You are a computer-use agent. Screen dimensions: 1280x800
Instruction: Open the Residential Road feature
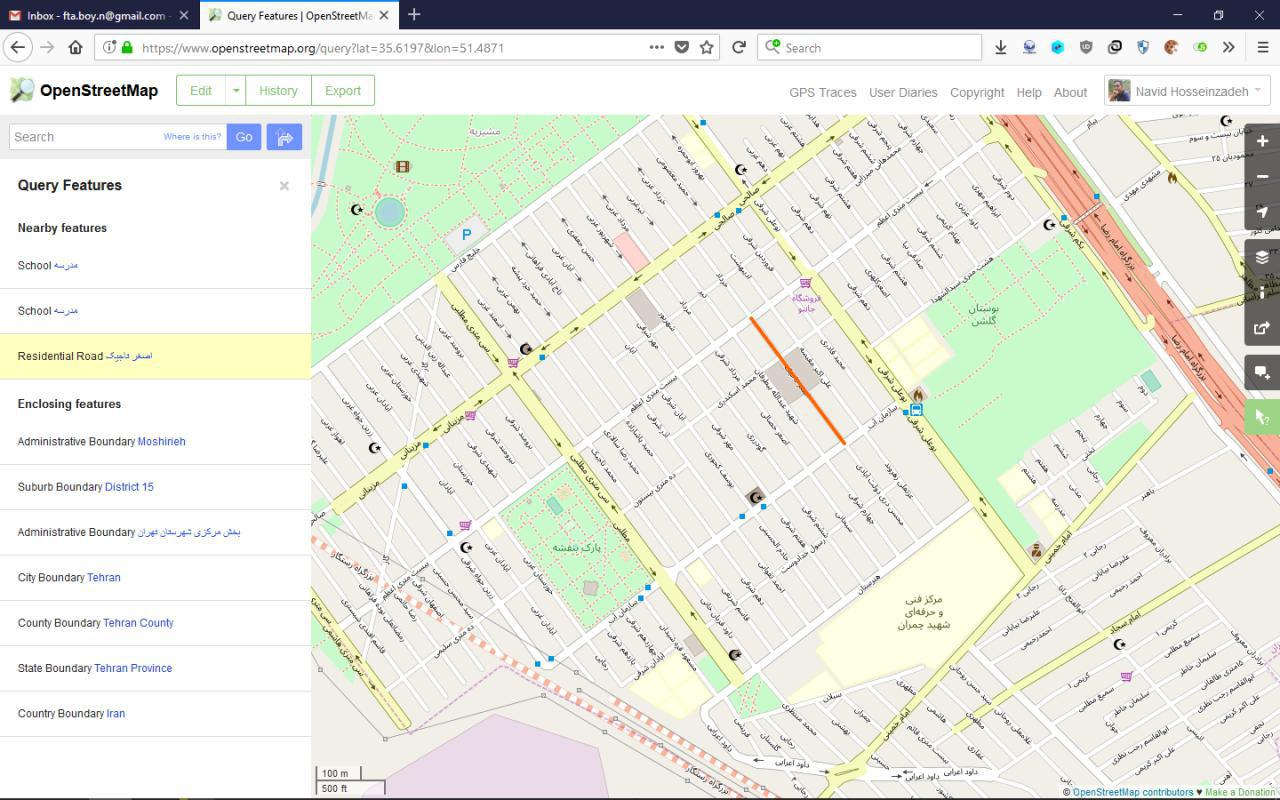tap(155, 356)
